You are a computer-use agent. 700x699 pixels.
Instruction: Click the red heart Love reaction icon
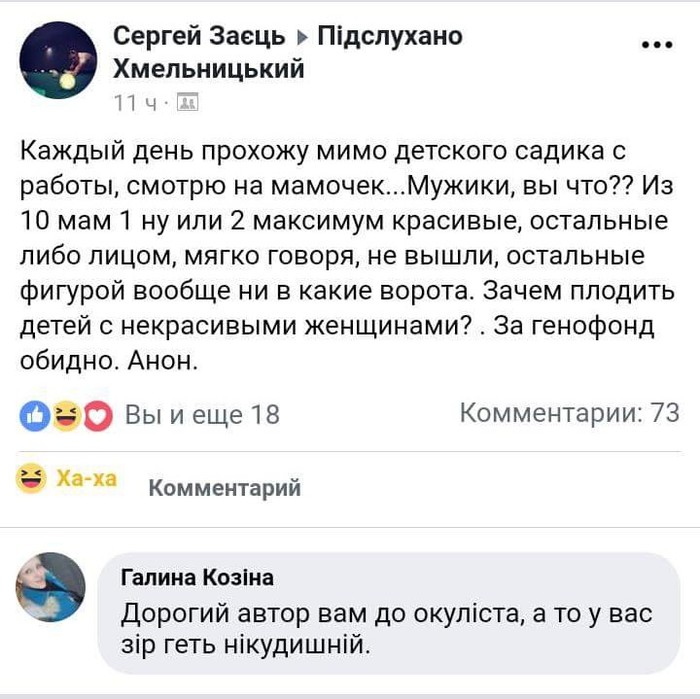pyautogui.click(x=97, y=414)
